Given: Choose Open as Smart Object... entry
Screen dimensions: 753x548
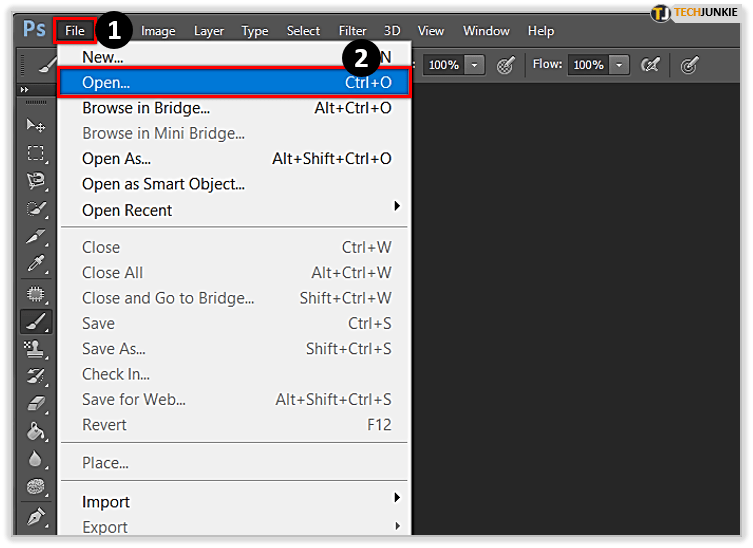Looking at the screenshot, I should [x=163, y=184].
